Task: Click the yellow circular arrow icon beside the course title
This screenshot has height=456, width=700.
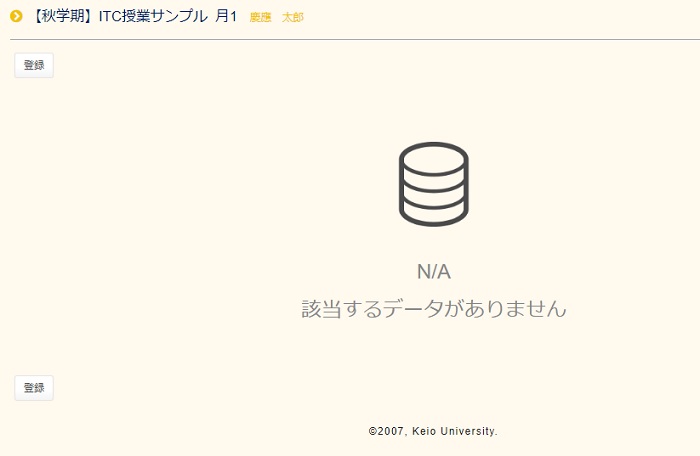Action: (x=16, y=16)
